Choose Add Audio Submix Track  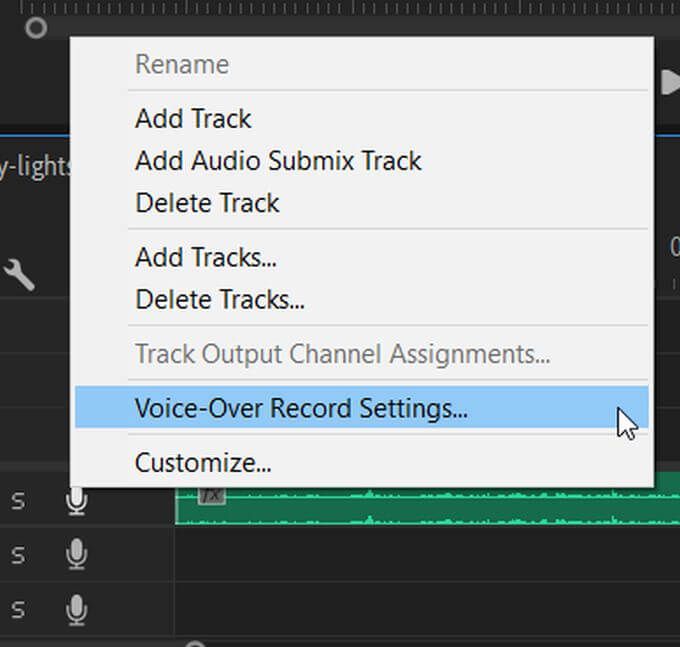(x=362, y=160)
